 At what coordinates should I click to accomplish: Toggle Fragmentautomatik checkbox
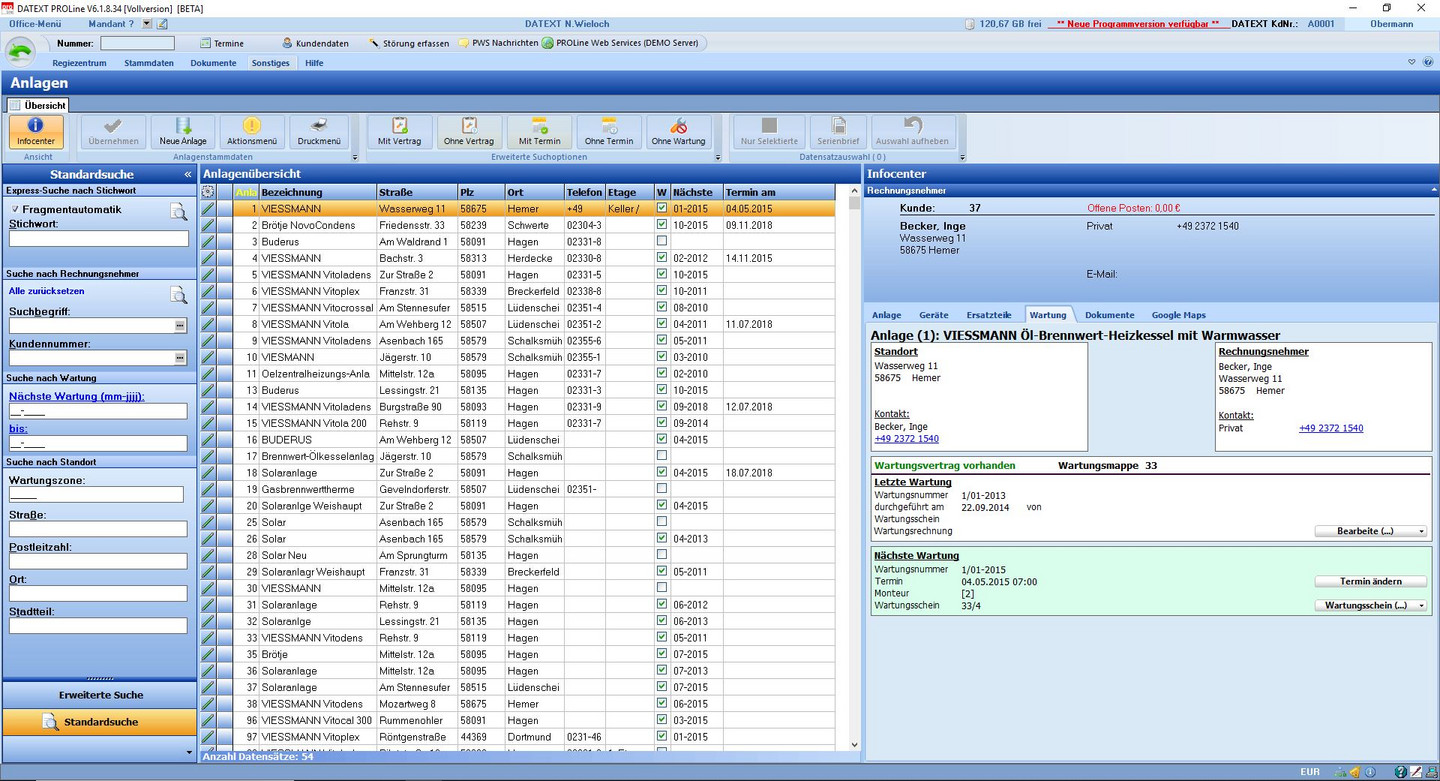14,210
